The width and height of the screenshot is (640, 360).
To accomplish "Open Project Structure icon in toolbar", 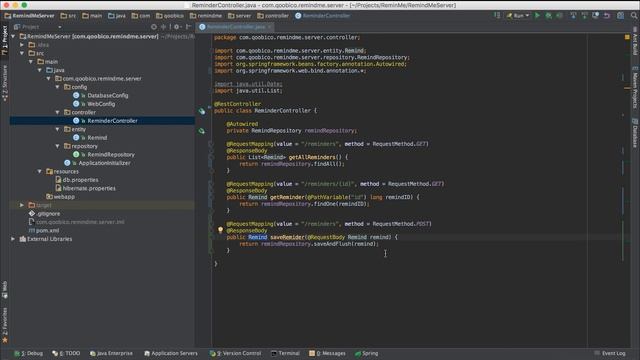I will [x=620, y=16].
